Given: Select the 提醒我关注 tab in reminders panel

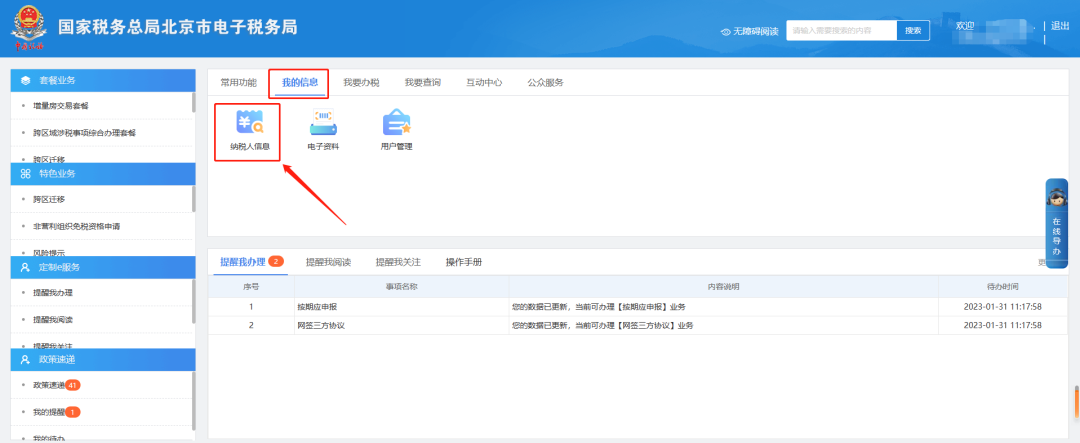Looking at the screenshot, I should point(398,262).
